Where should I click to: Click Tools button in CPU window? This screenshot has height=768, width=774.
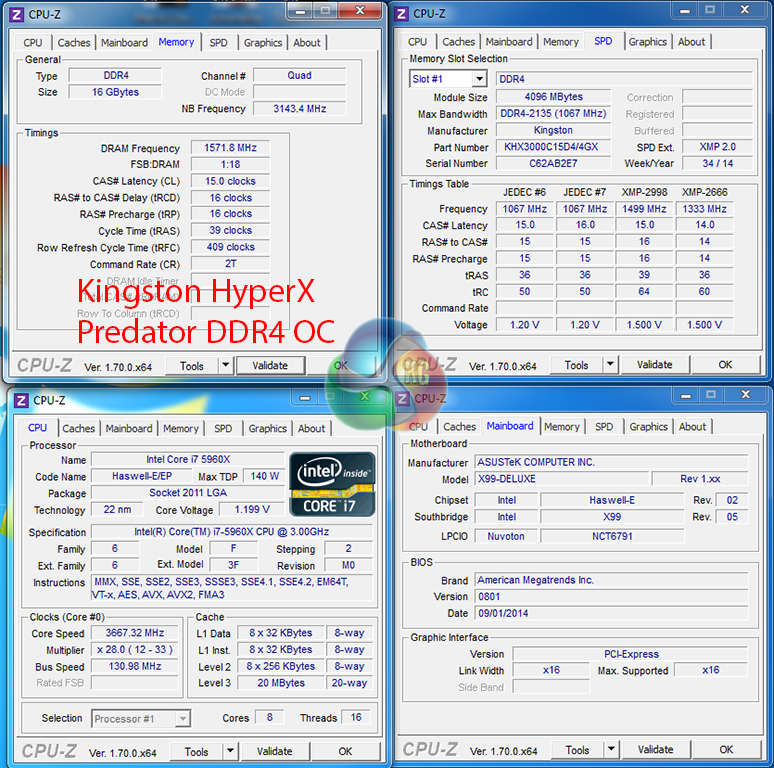click(x=196, y=752)
